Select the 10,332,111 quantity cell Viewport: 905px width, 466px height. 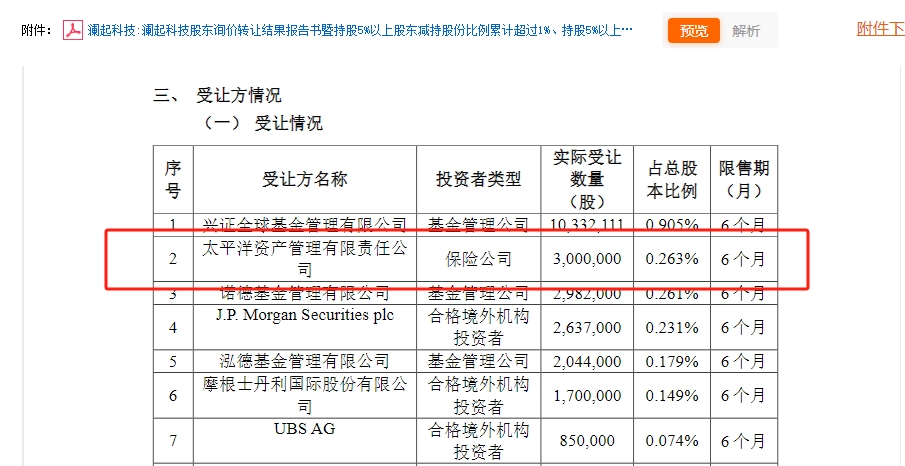(587, 225)
